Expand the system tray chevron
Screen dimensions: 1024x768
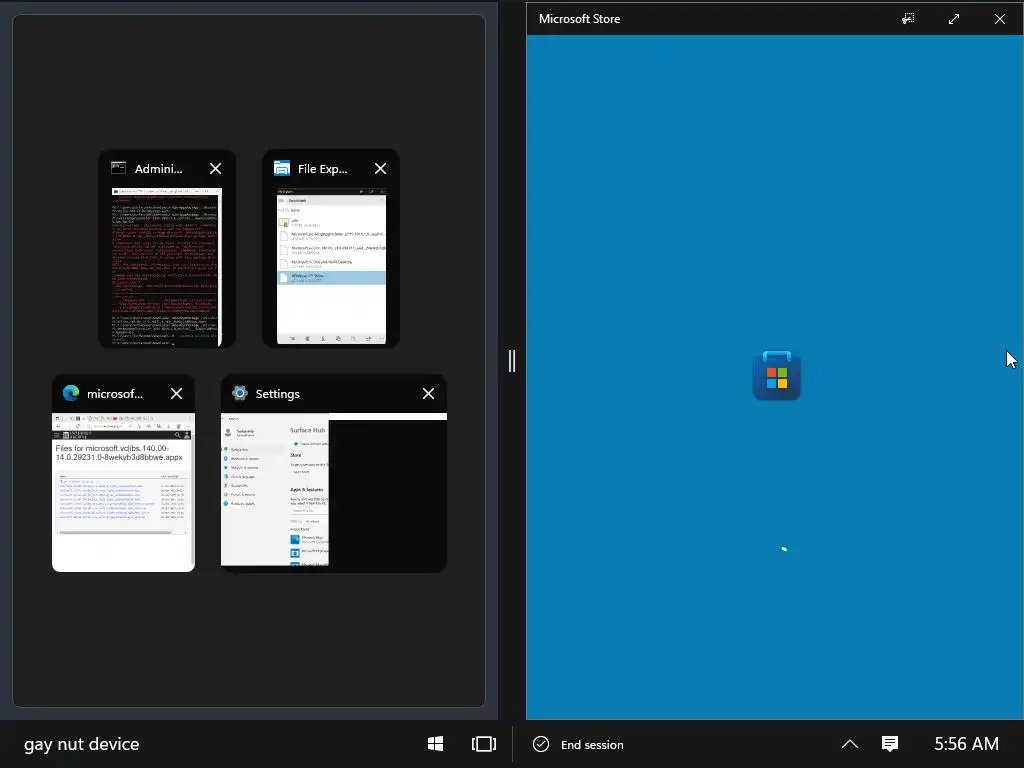[x=850, y=744]
